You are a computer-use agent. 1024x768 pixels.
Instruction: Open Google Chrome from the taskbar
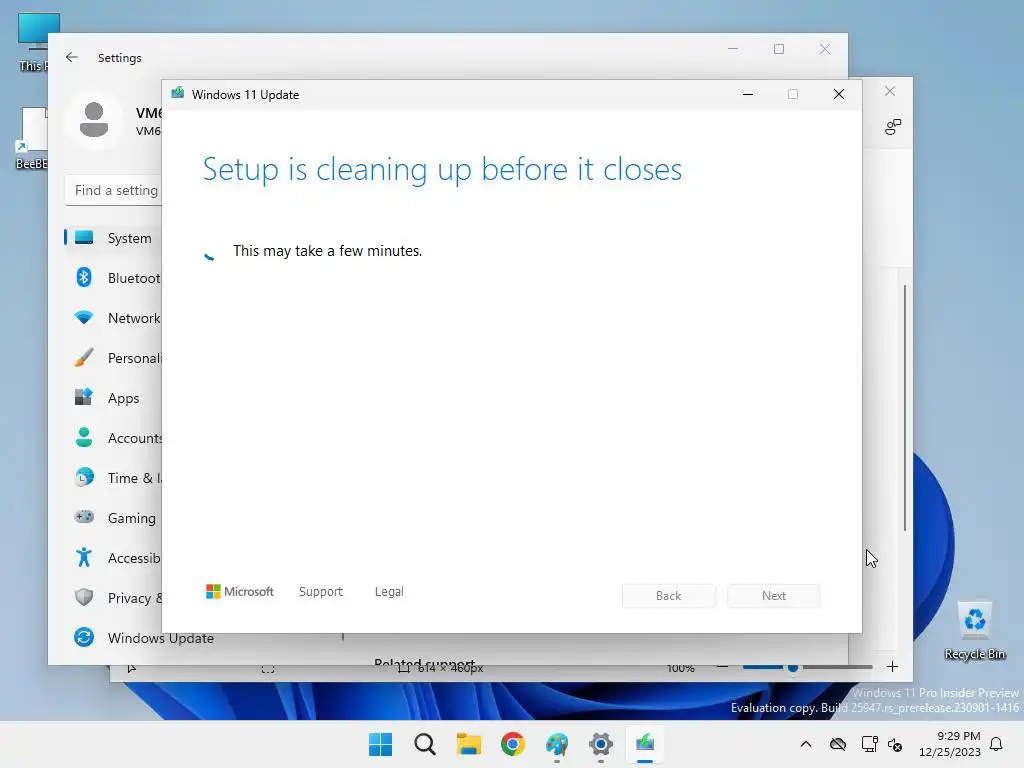point(513,744)
